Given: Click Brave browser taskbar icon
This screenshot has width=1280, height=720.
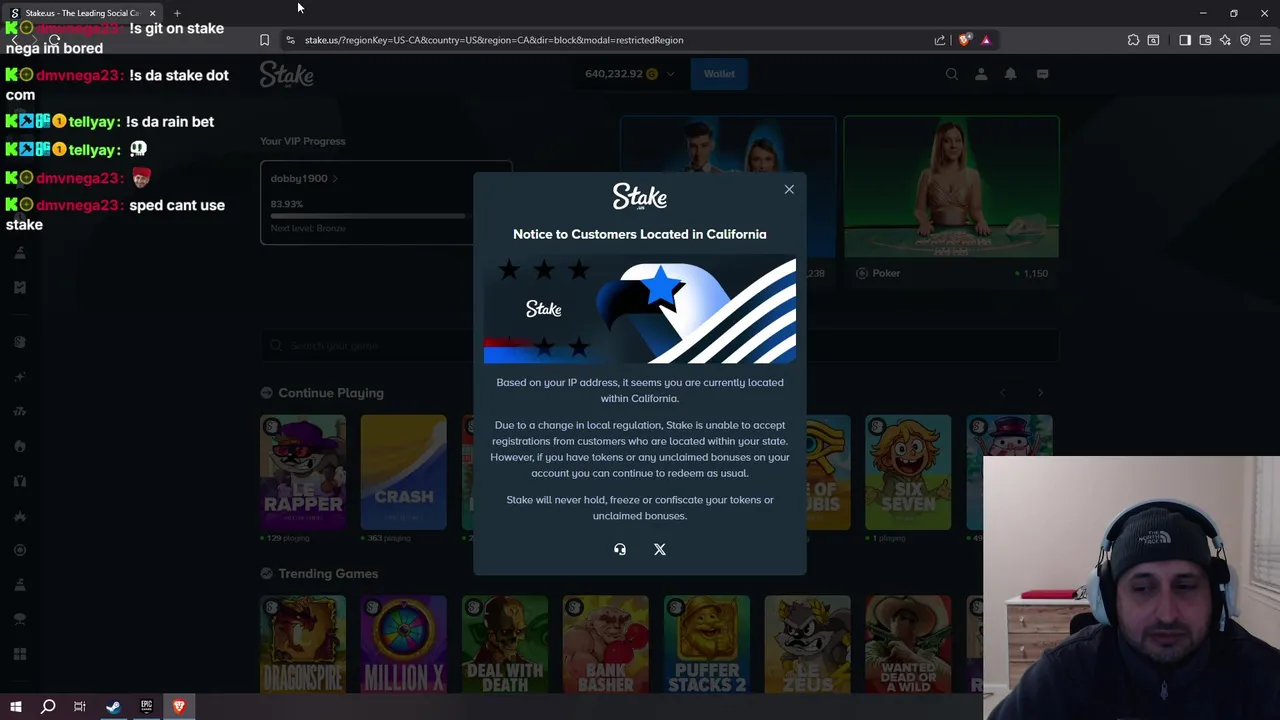Looking at the screenshot, I should tap(179, 707).
